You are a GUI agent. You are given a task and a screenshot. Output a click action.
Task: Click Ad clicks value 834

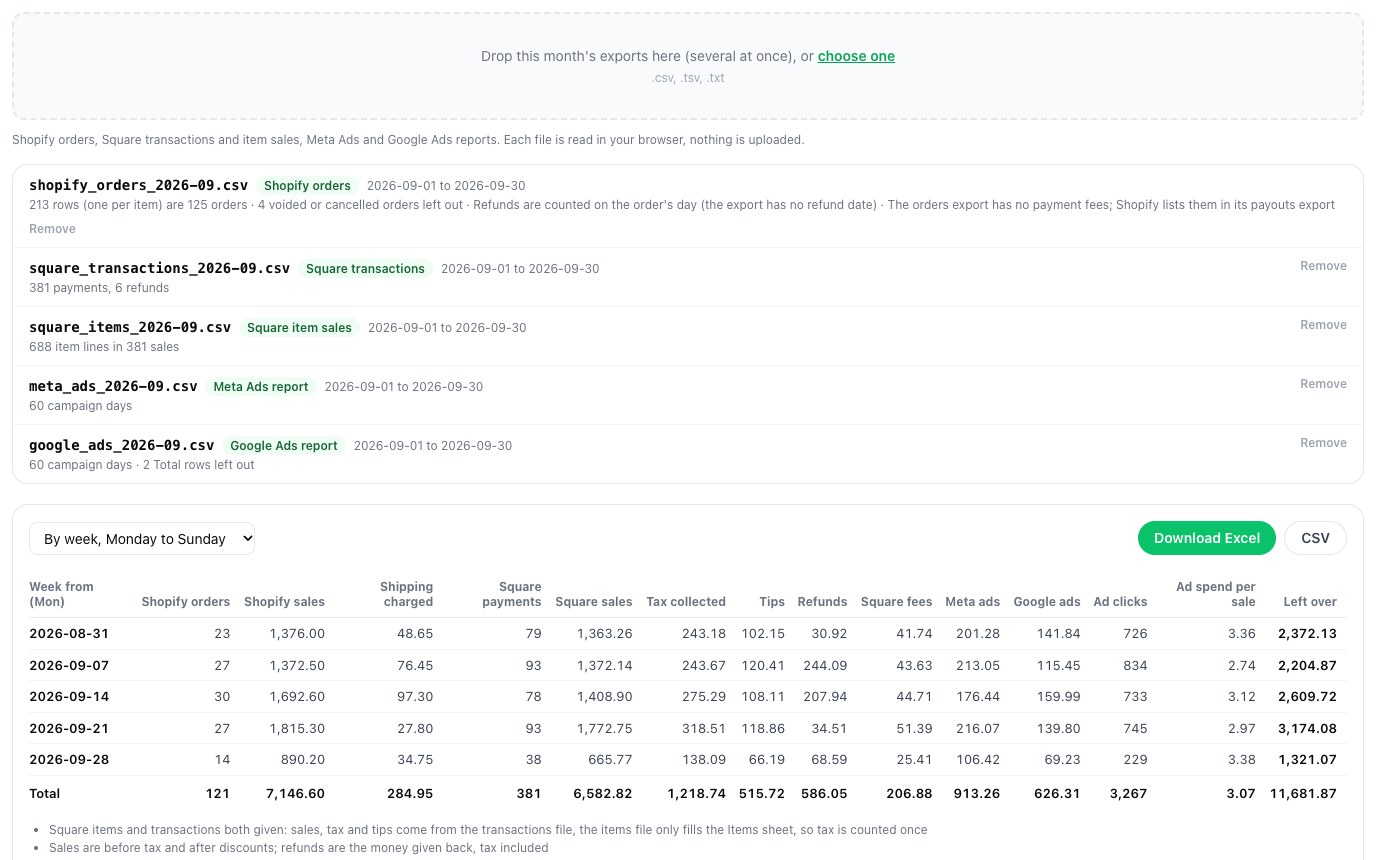coord(1135,666)
